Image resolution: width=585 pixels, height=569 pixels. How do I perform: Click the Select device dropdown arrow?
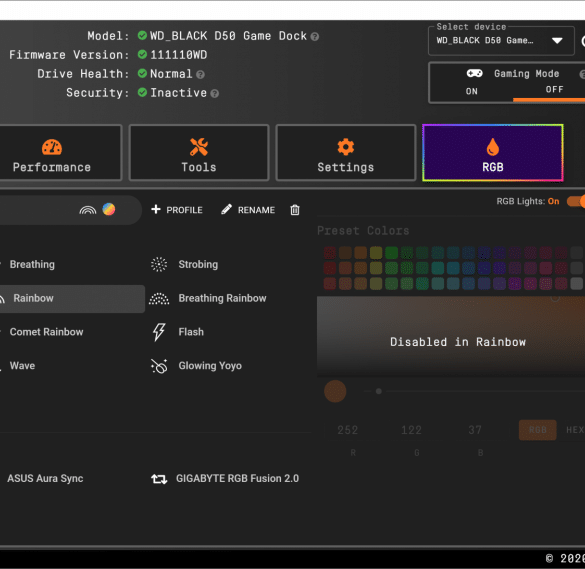click(557, 40)
